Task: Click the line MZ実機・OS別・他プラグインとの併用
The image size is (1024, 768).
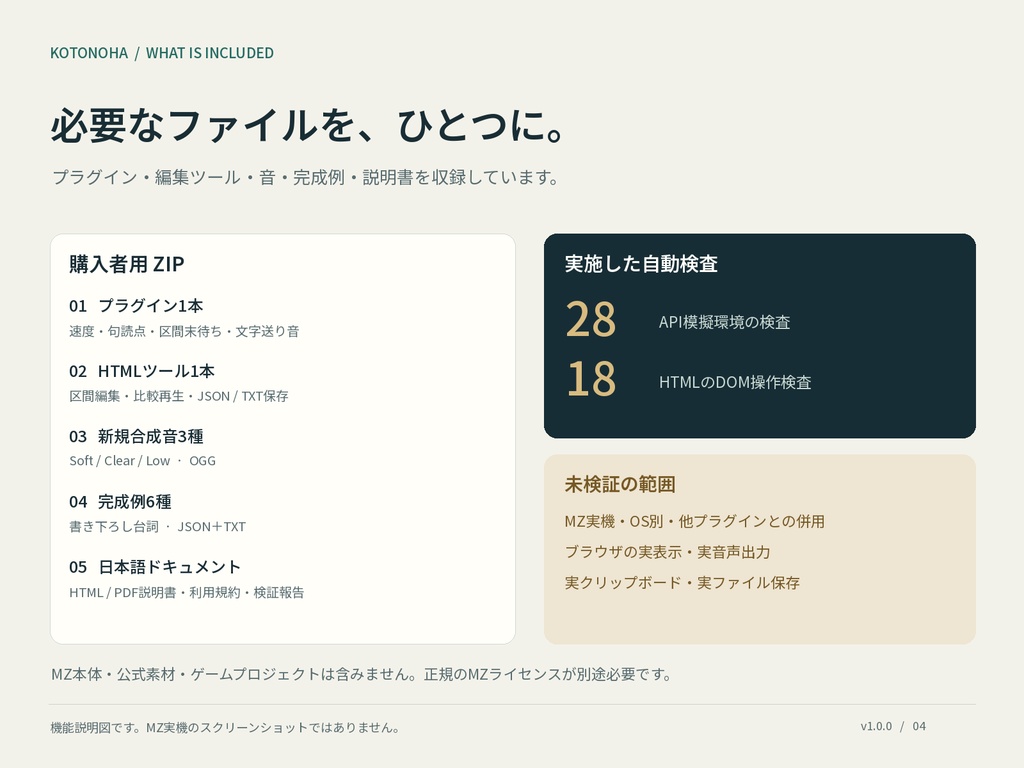Action: (x=694, y=521)
